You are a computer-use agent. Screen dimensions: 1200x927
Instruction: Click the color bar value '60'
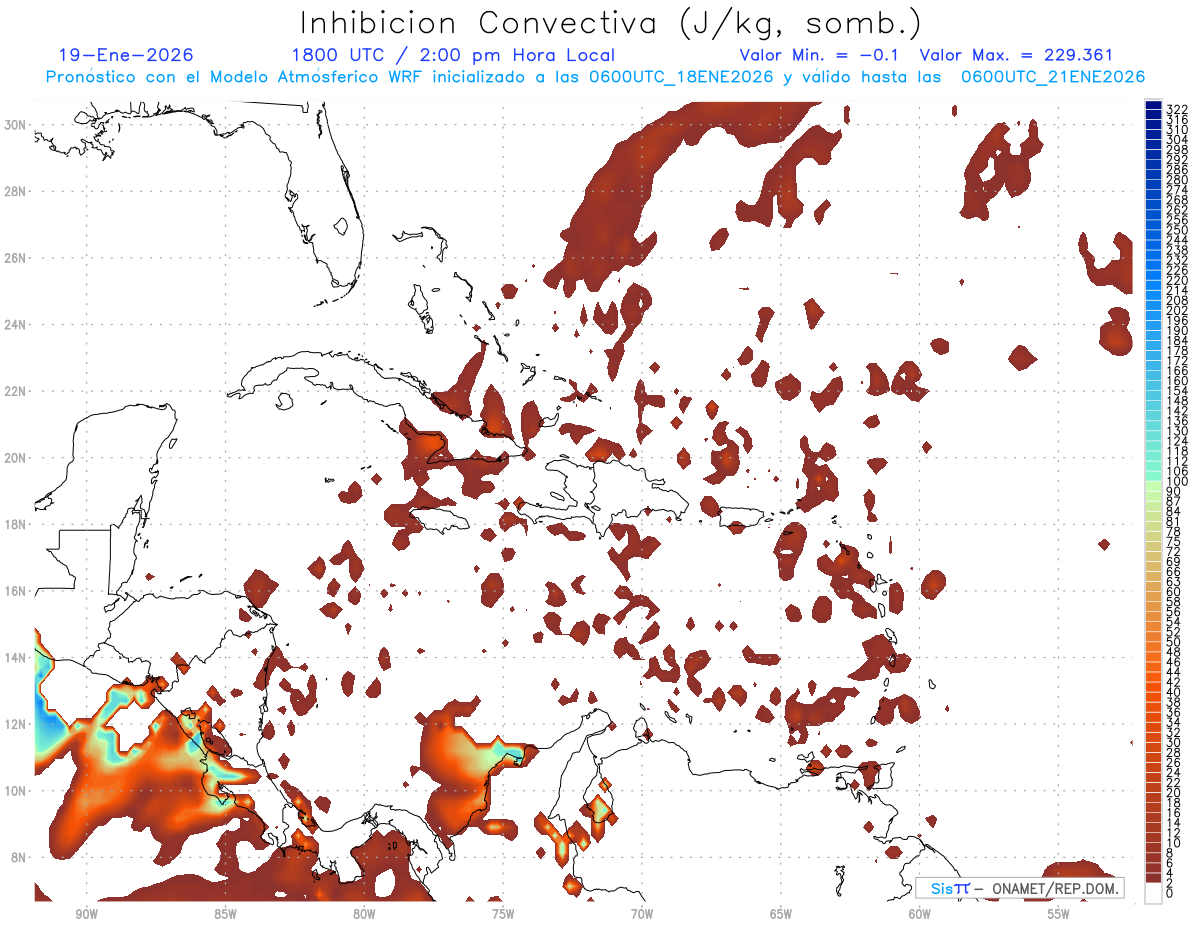coord(1174,592)
